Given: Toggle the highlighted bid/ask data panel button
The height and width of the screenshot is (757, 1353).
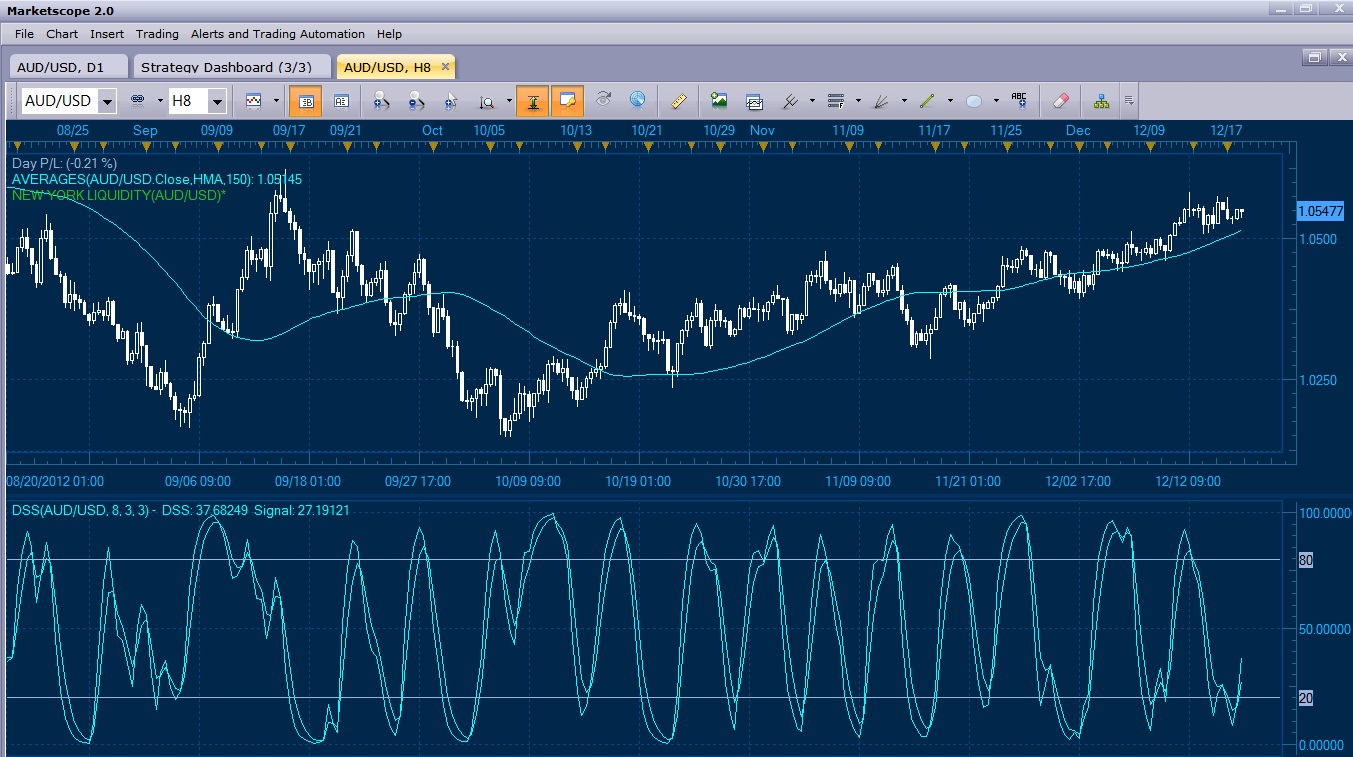Looking at the screenshot, I should [305, 101].
